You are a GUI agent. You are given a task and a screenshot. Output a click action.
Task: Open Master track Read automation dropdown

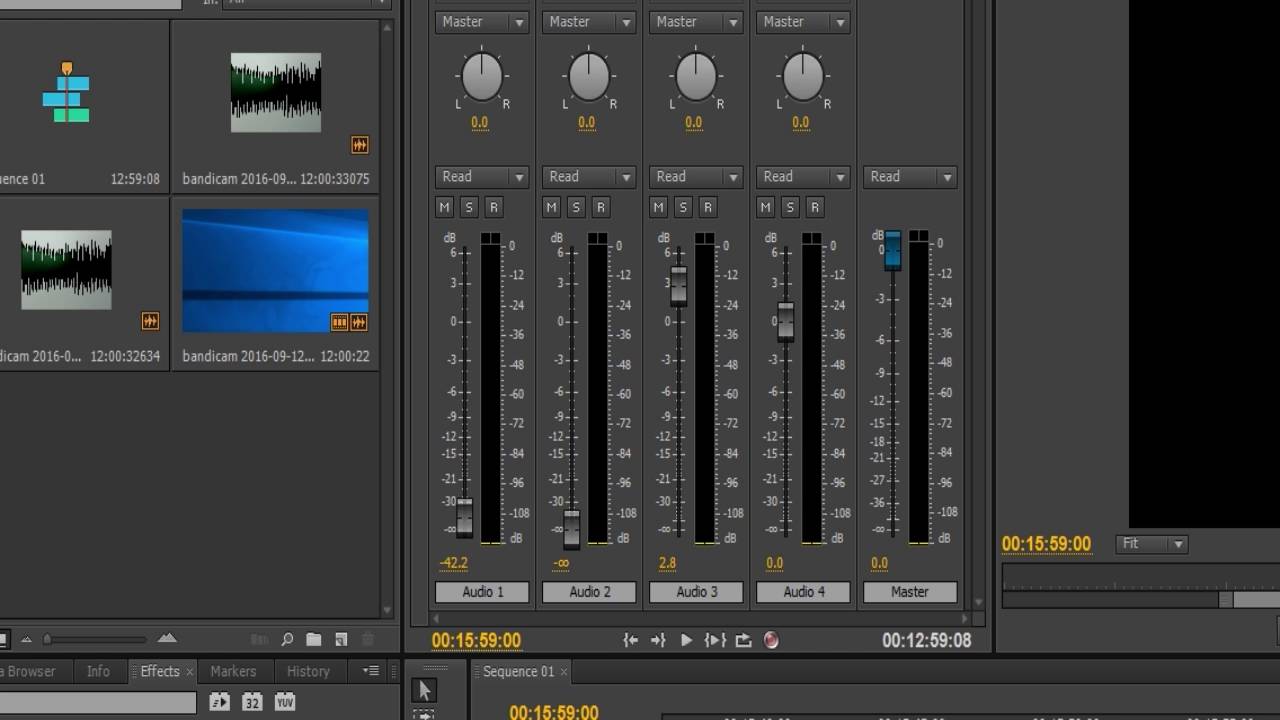click(x=910, y=177)
